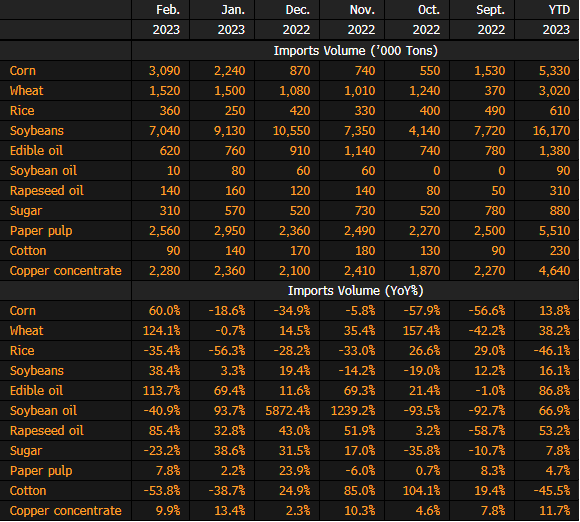The width and height of the screenshot is (580, 522).
Task: Select the Copper concentrate label in tons table
Action: [x=65, y=270]
